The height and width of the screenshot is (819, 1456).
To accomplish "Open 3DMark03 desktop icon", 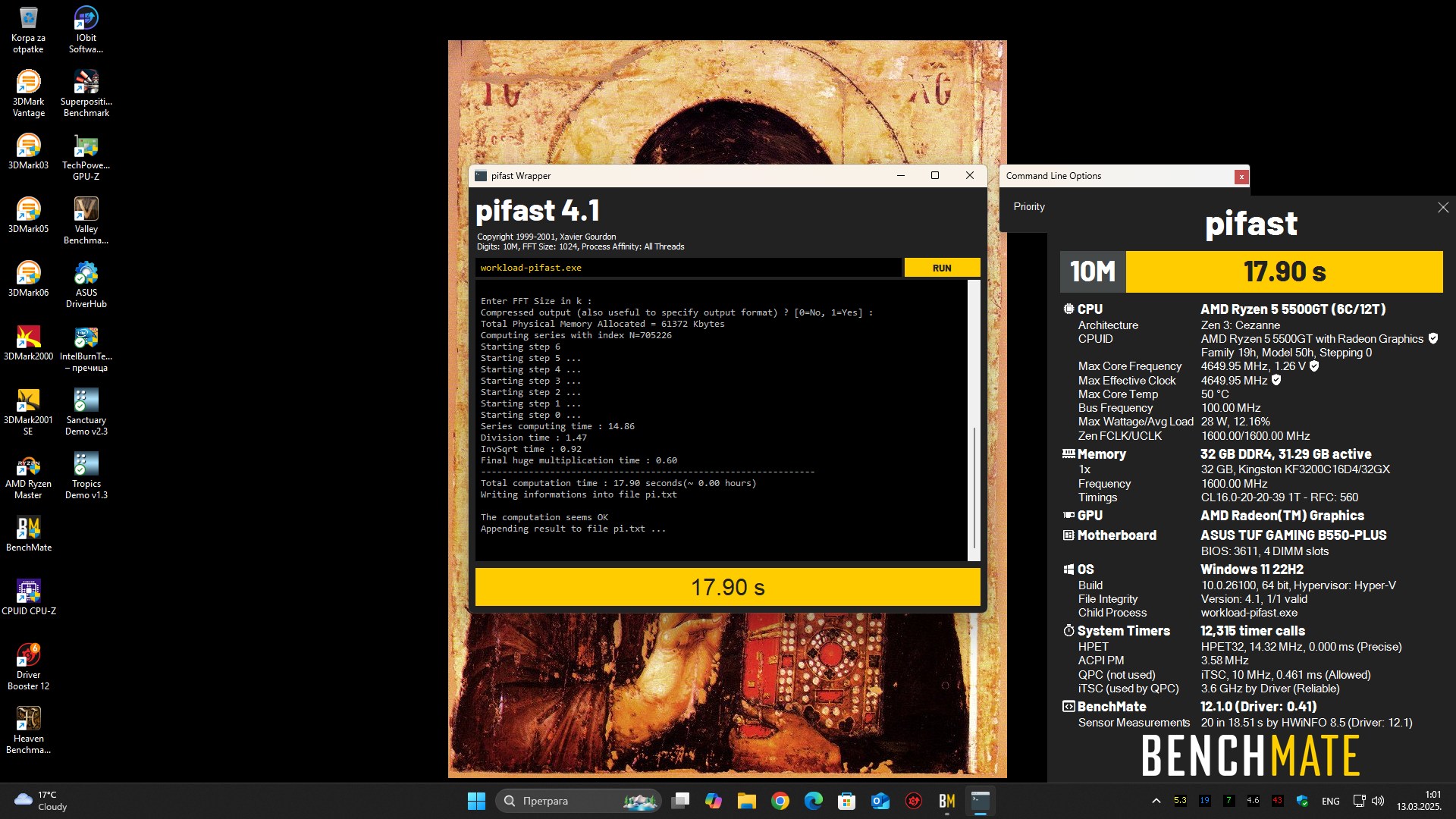I will click(x=28, y=152).
